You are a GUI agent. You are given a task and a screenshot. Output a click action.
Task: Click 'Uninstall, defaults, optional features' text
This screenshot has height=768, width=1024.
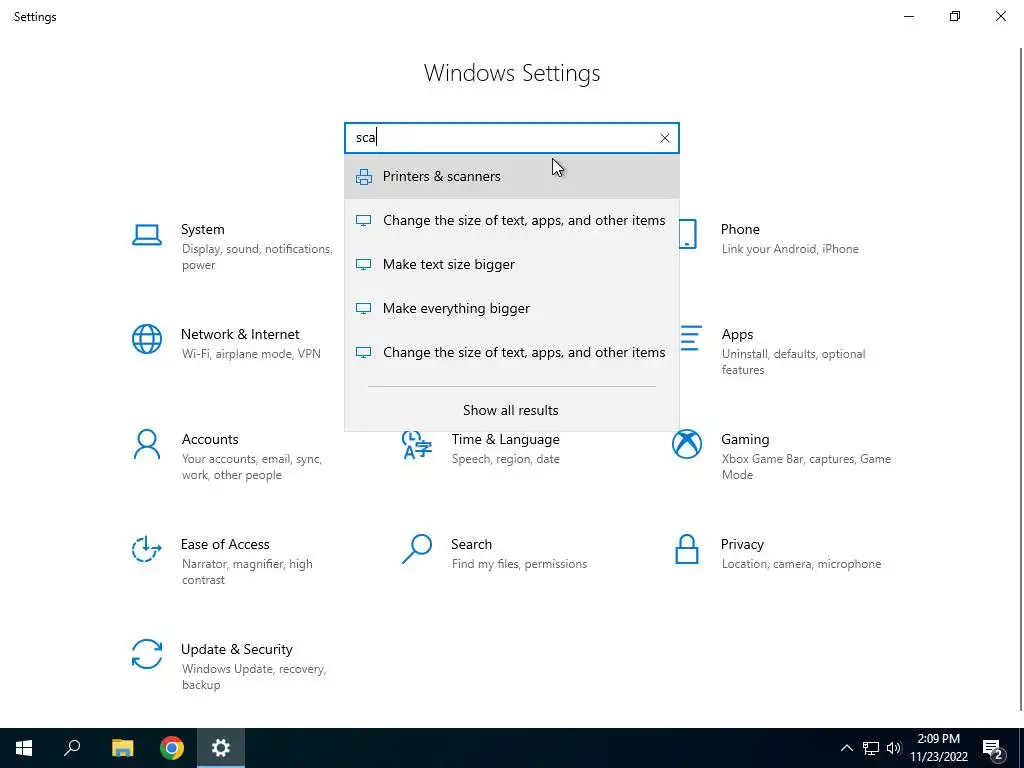793,362
